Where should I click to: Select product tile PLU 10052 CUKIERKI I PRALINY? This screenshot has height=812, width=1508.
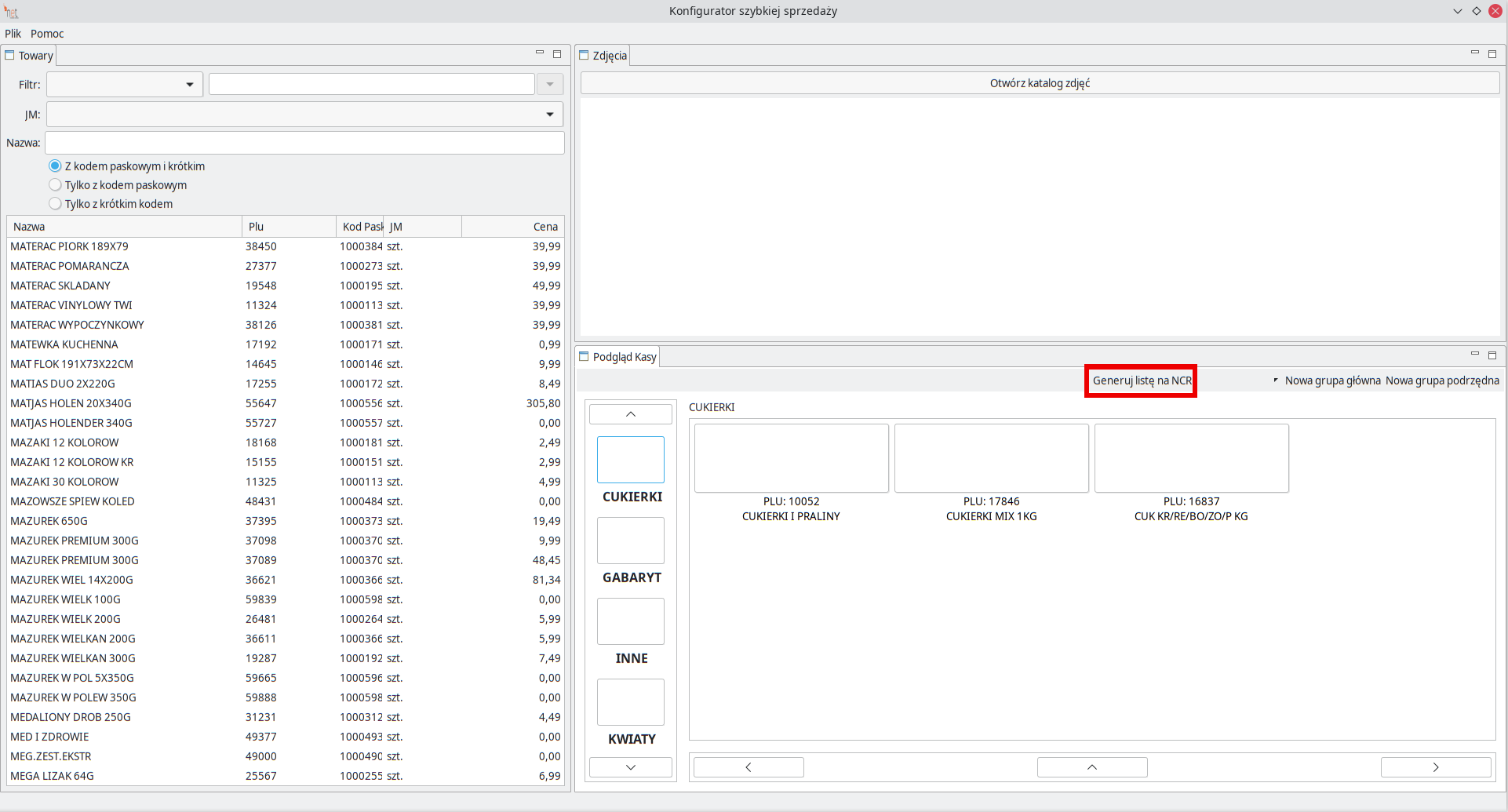791,458
